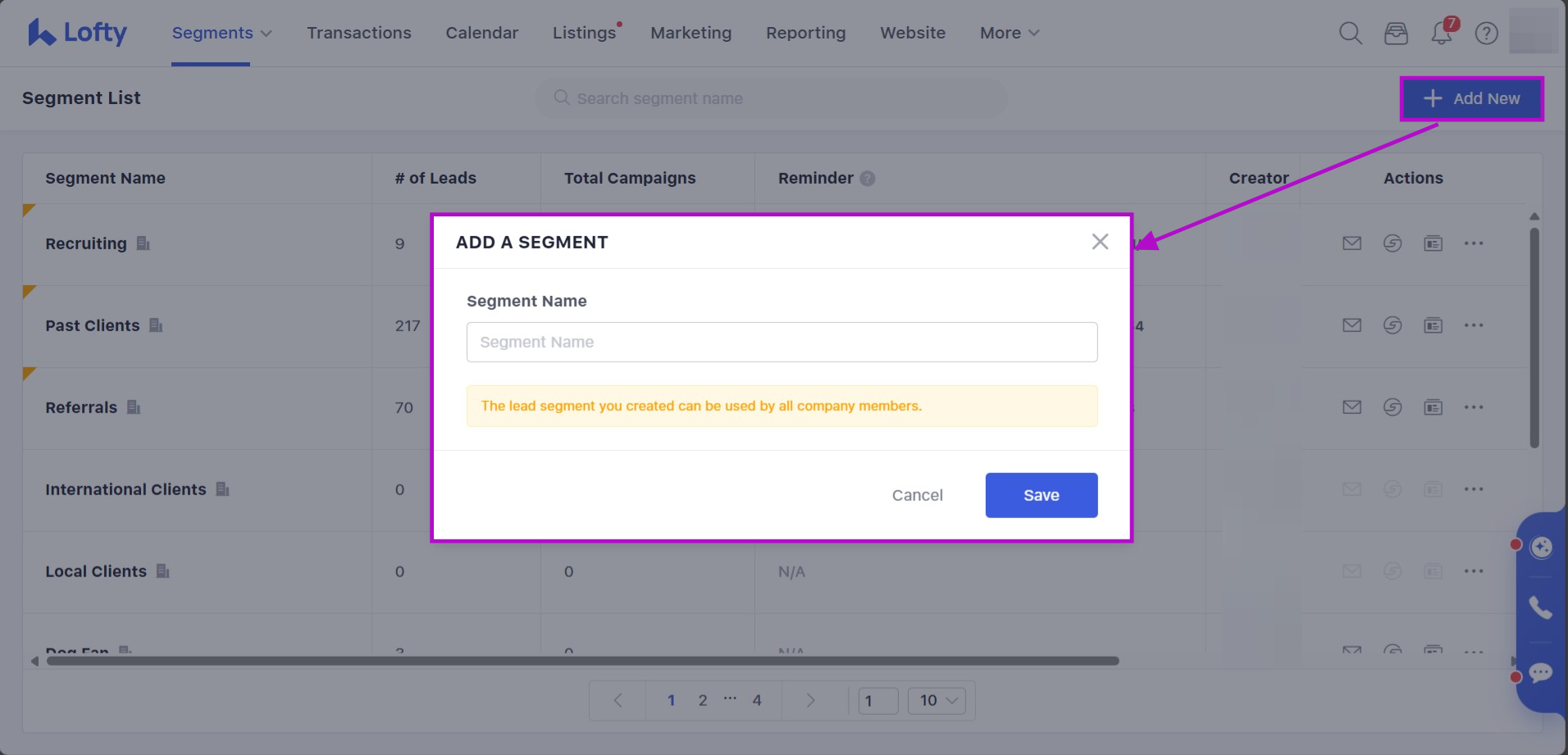Open the chat bubble widget

(1540, 673)
